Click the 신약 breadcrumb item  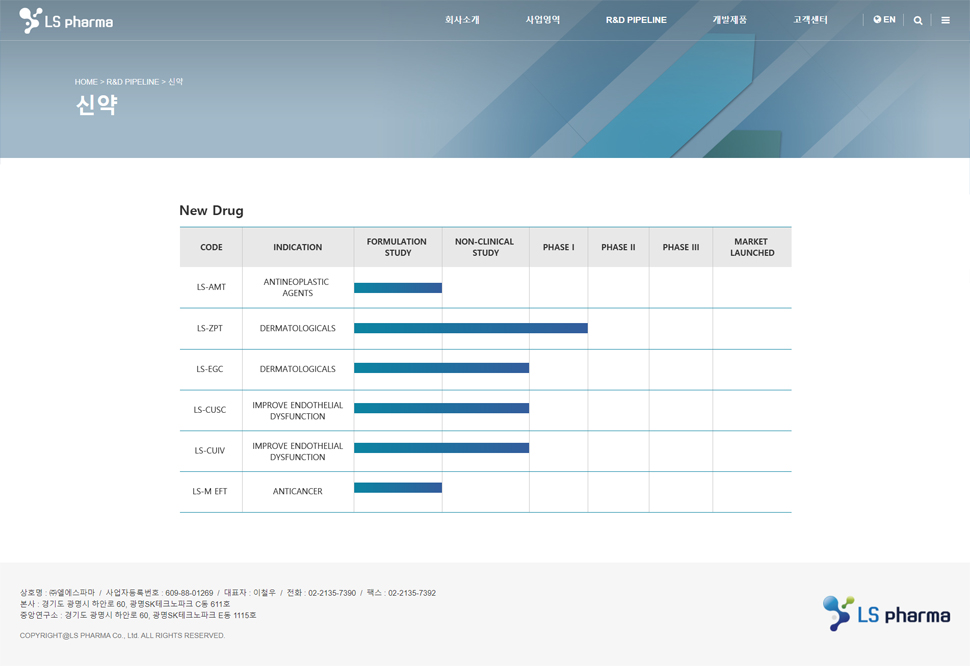click(176, 82)
